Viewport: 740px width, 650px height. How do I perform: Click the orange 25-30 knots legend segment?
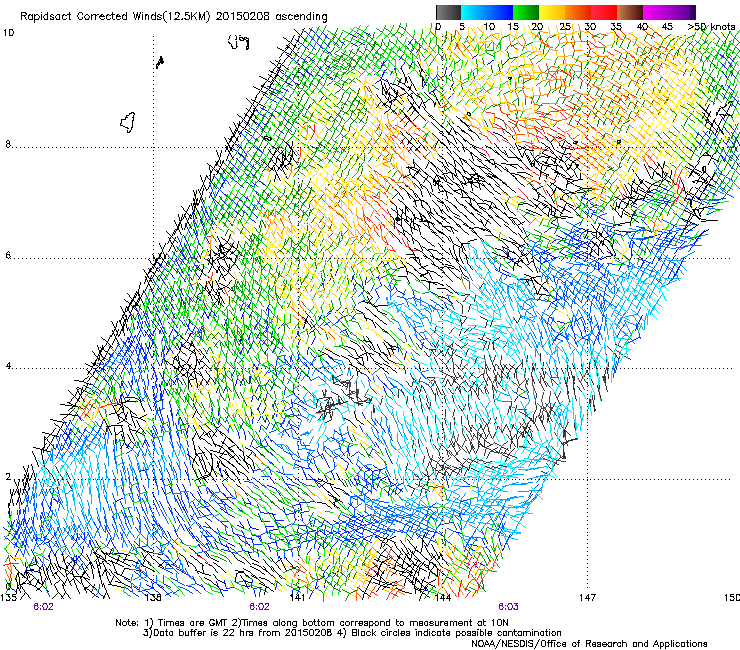pos(578,12)
